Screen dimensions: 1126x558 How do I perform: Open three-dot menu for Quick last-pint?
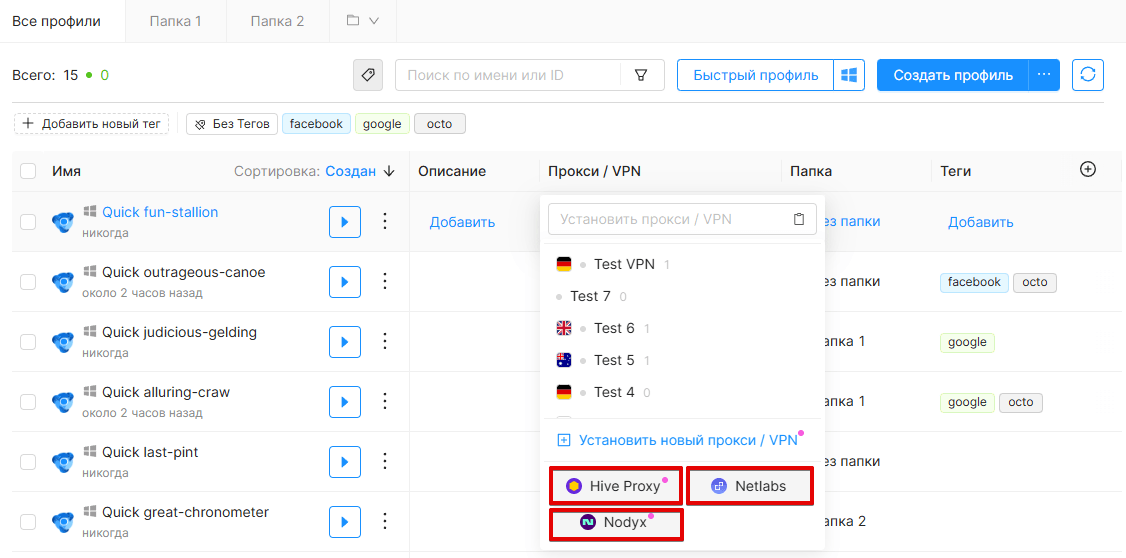(x=385, y=461)
